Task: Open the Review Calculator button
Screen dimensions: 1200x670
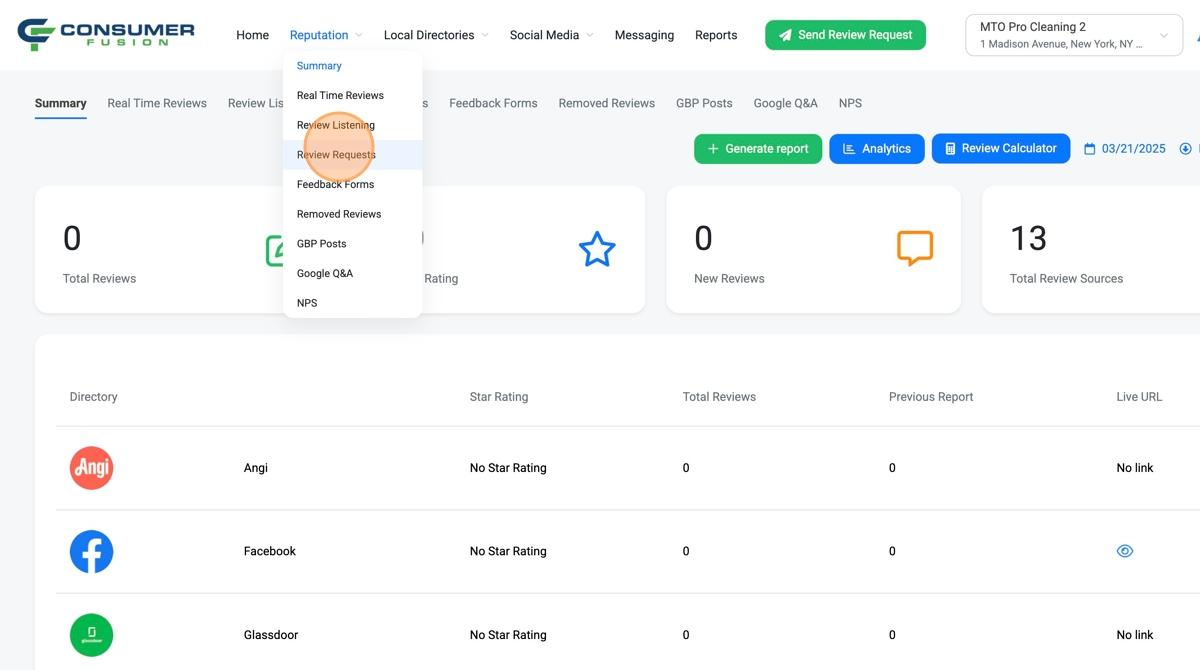Action: coord(1001,149)
